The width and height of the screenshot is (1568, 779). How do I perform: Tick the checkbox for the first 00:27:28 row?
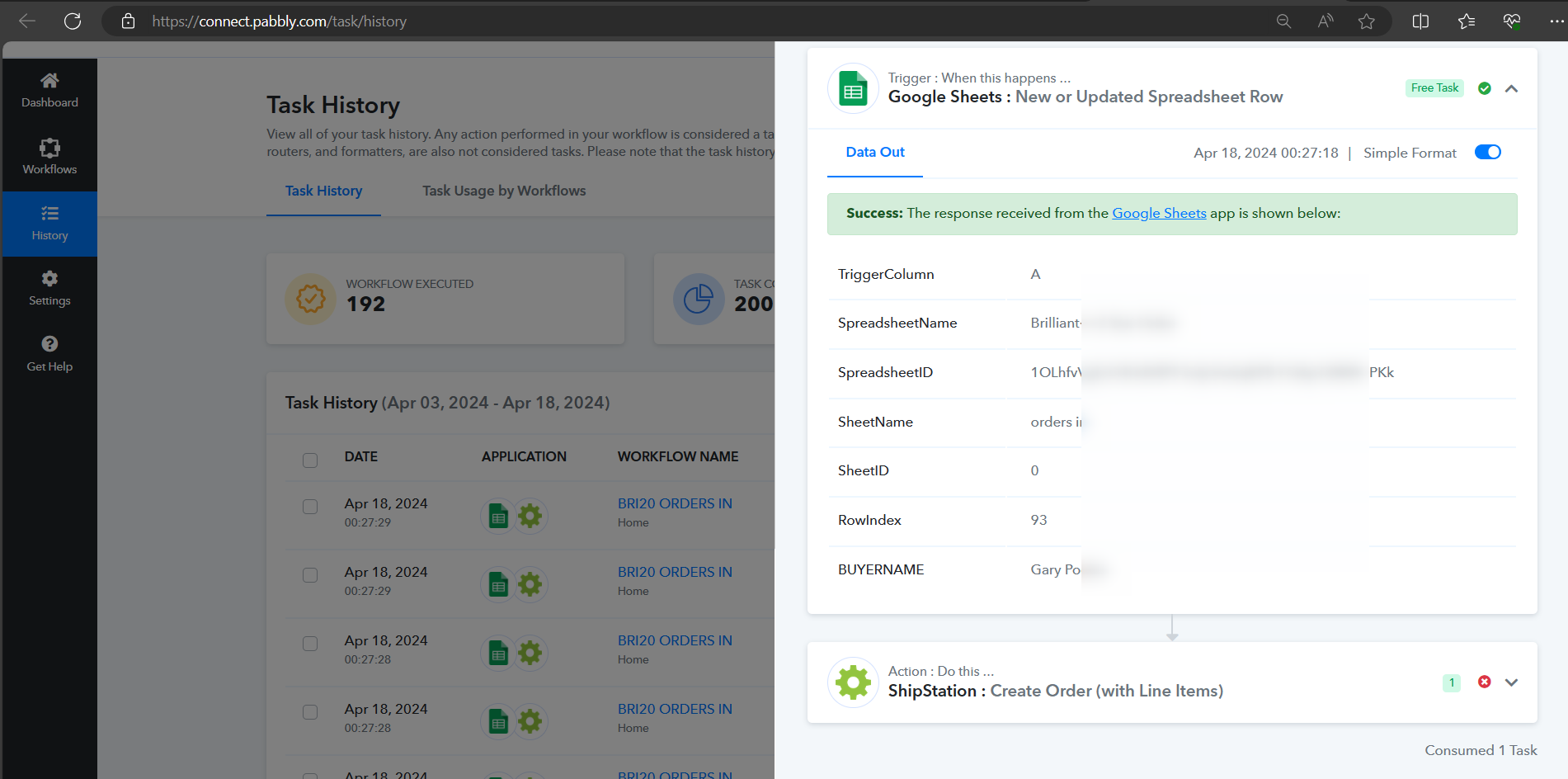[310, 644]
